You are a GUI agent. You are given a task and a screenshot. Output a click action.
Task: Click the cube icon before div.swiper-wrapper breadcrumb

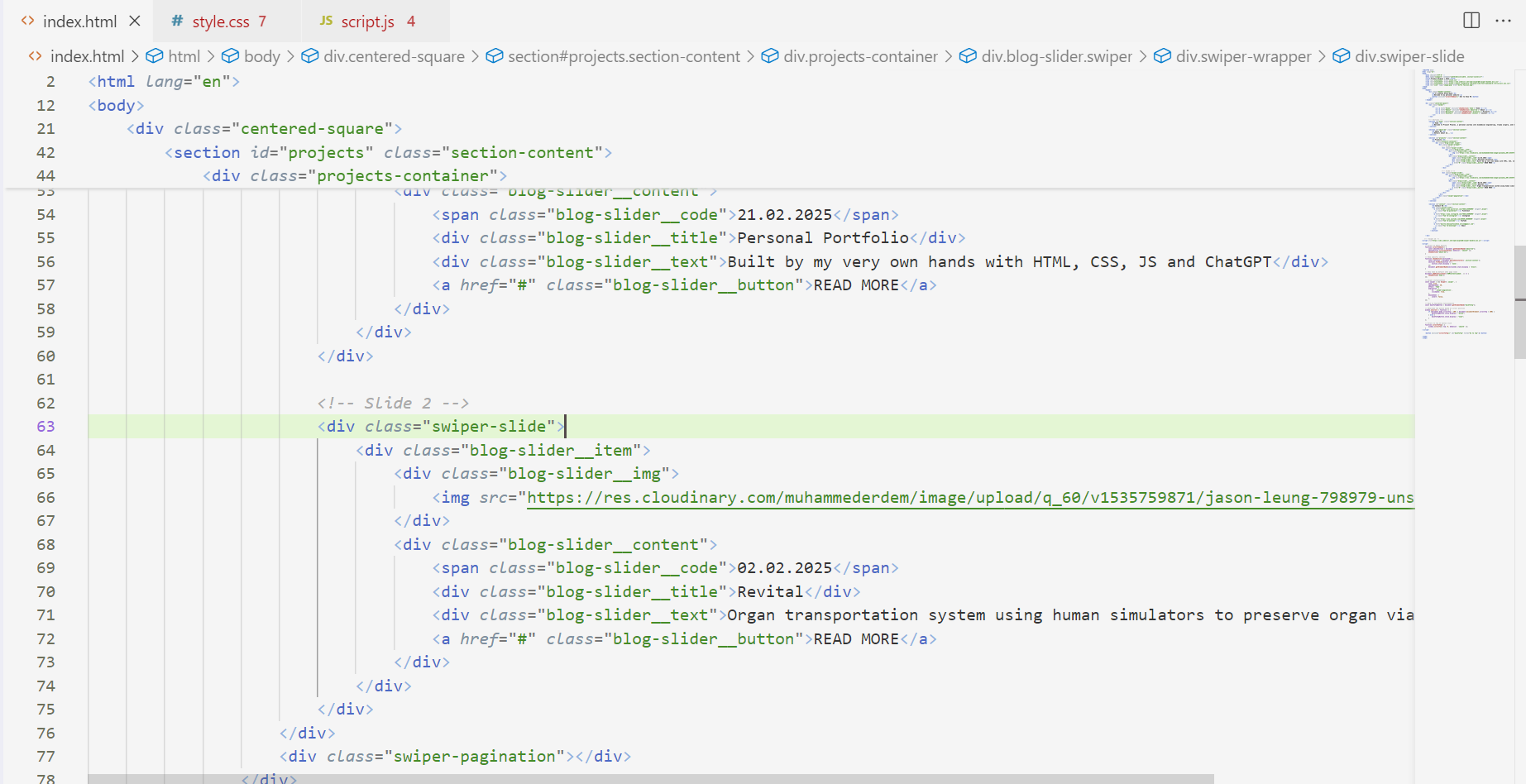coord(1162,56)
